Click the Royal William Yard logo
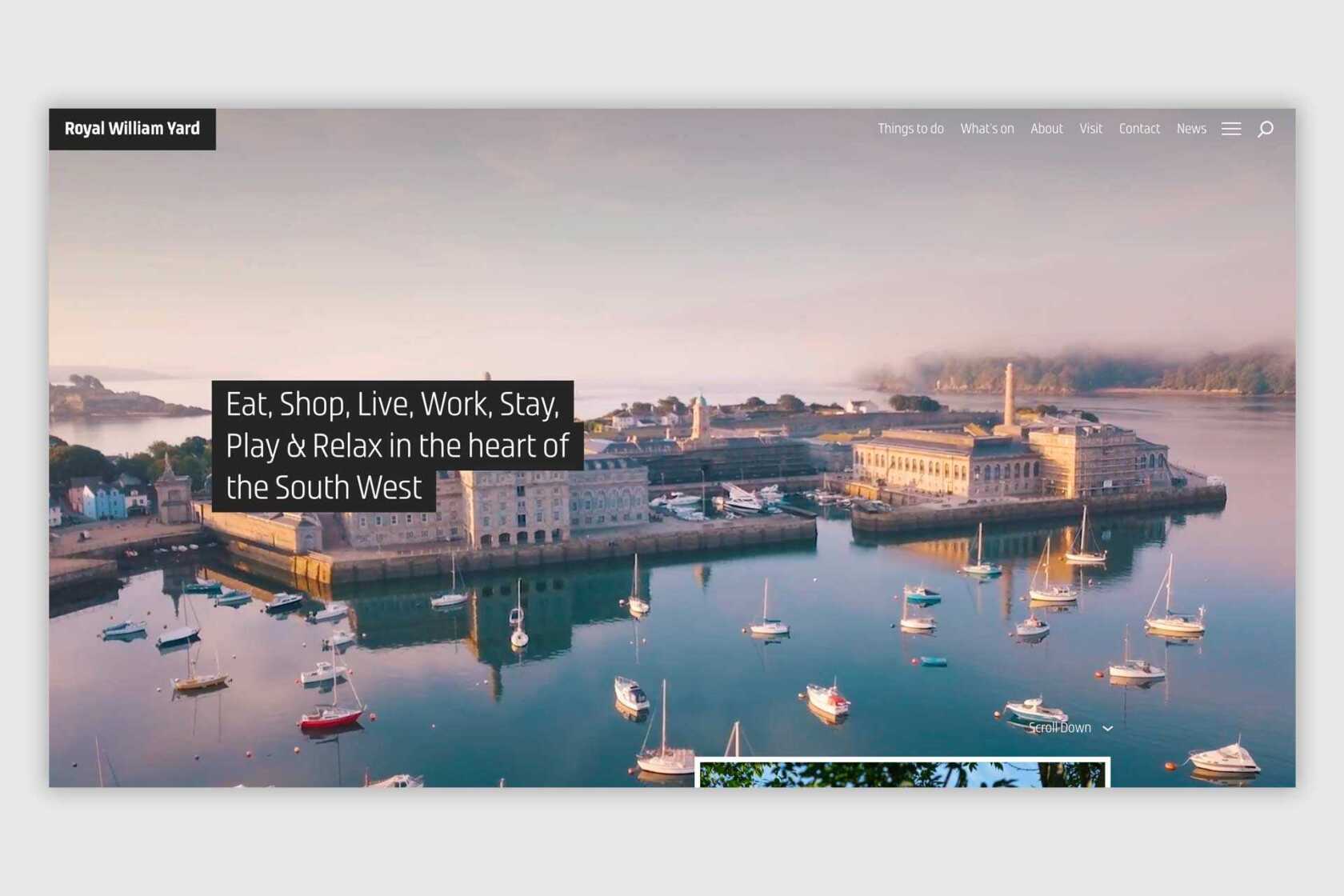Screen dimensions: 1344x896 [132, 129]
